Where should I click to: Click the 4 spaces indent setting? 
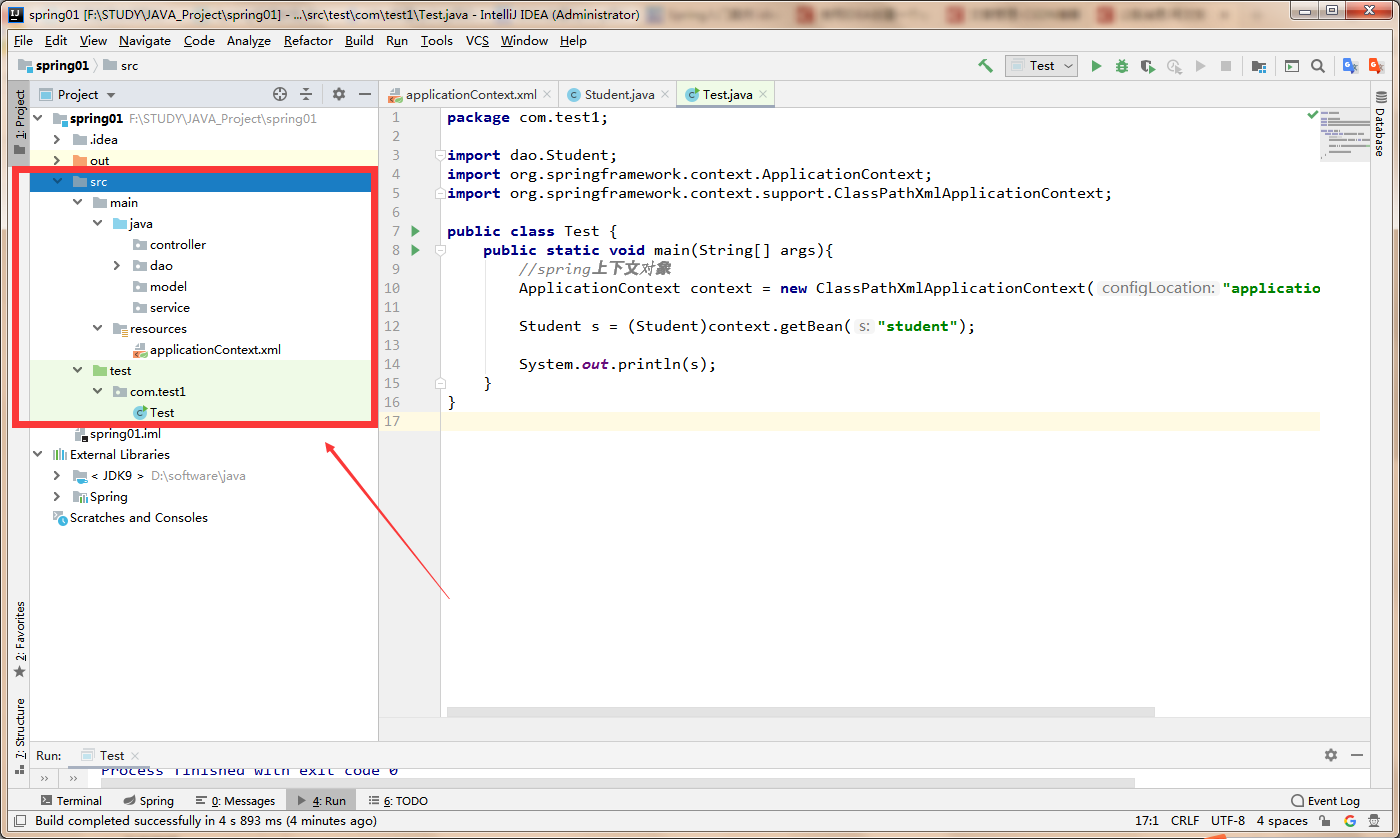coord(1282,821)
